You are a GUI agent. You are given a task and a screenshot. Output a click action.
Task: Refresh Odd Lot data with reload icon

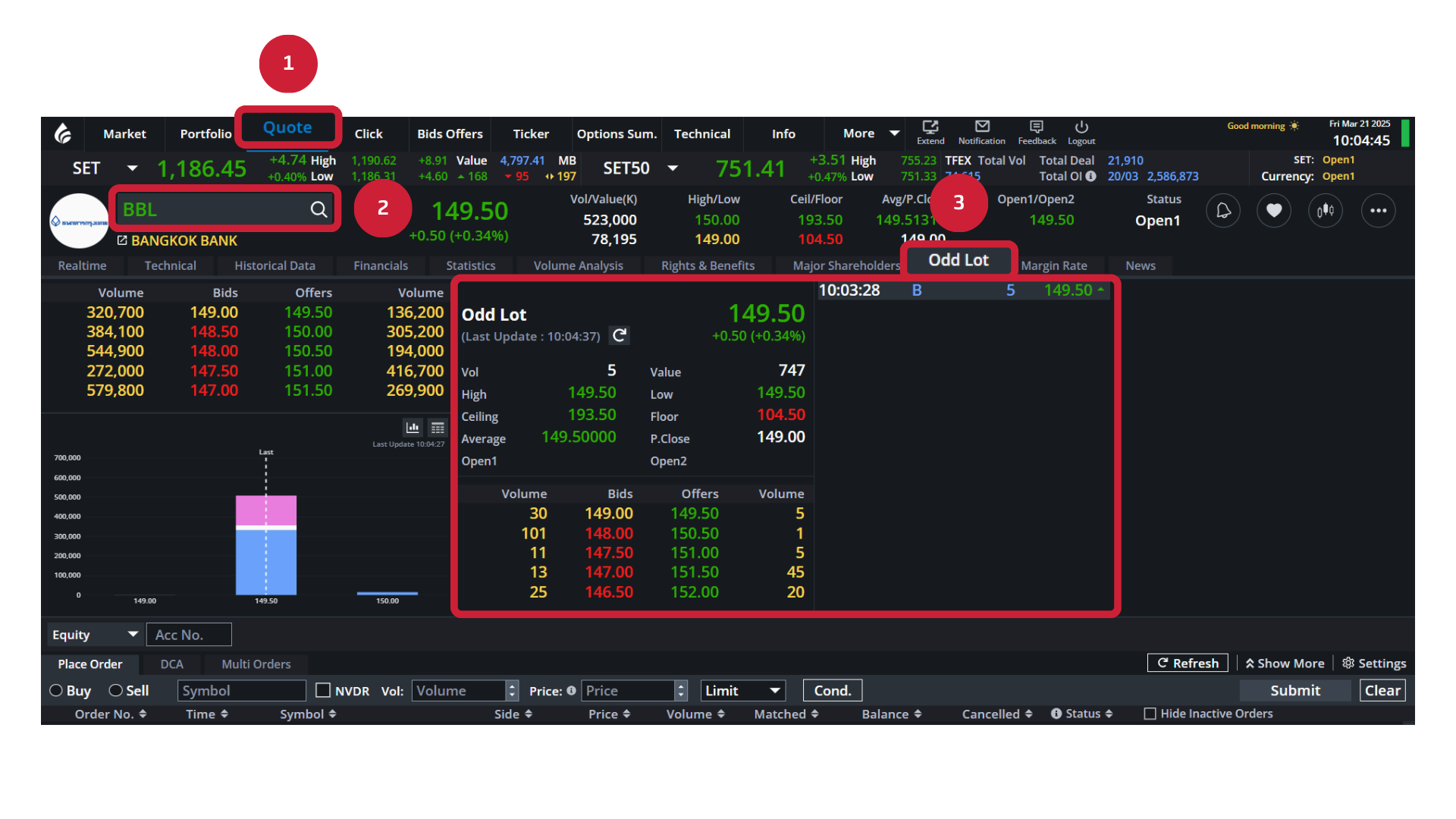pos(620,336)
